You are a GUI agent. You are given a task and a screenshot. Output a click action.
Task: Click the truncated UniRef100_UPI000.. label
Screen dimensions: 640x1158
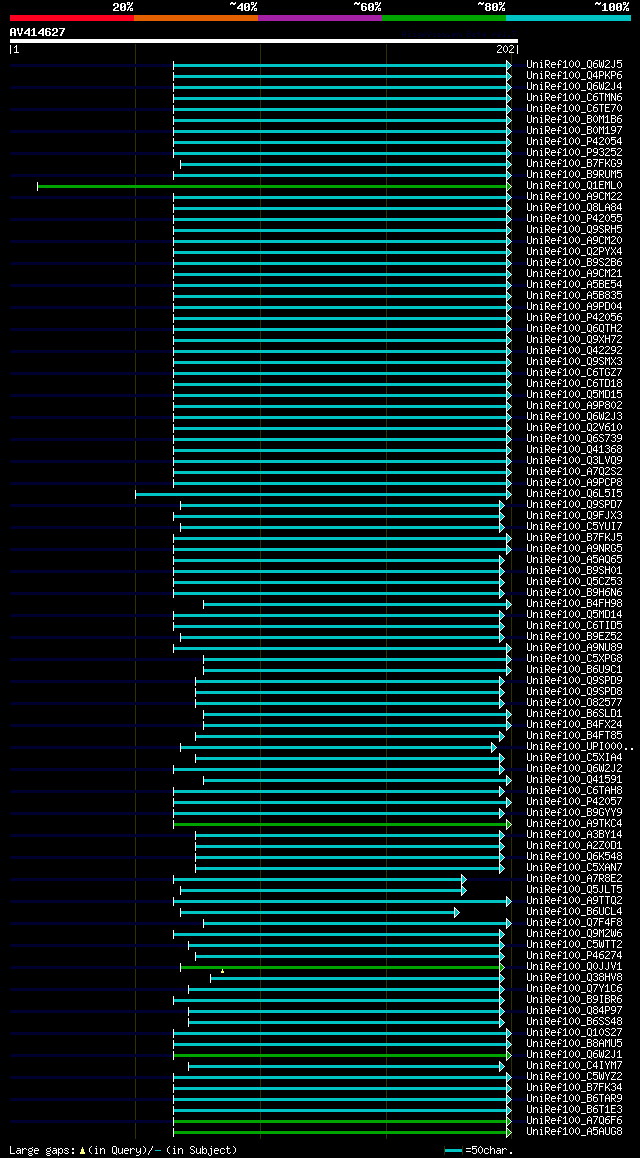[x=580, y=747]
